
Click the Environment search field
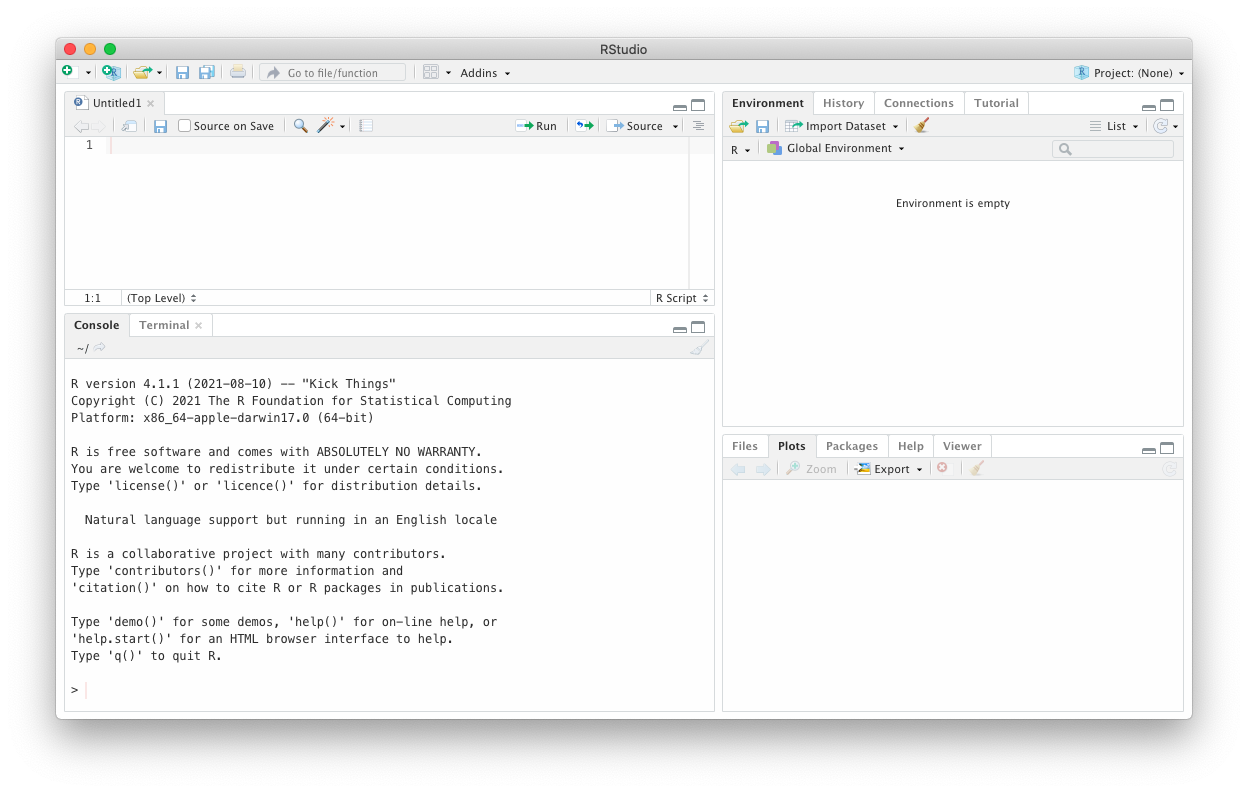[1113, 149]
